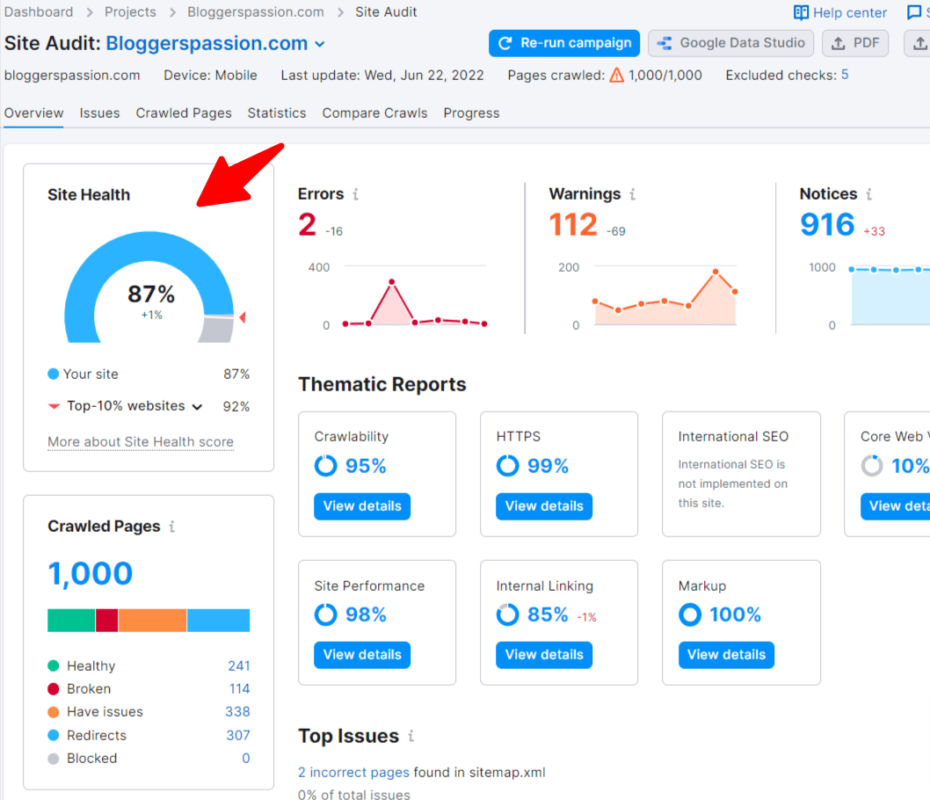The width and height of the screenshot is (930, 800).
Task: Expand the Bloggerspassion.com project dropdown
Action: pos(320,44)
